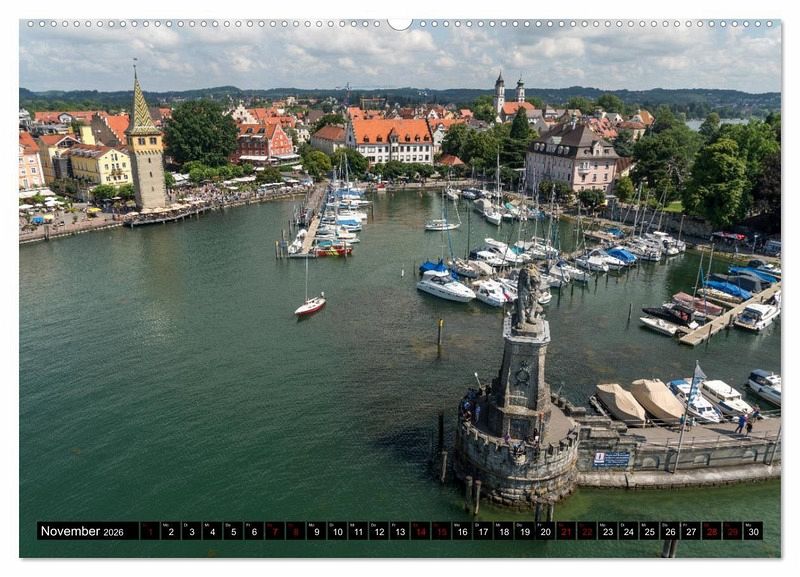
Task: Click red Saturday date 28
Action: tap(712, 531)
